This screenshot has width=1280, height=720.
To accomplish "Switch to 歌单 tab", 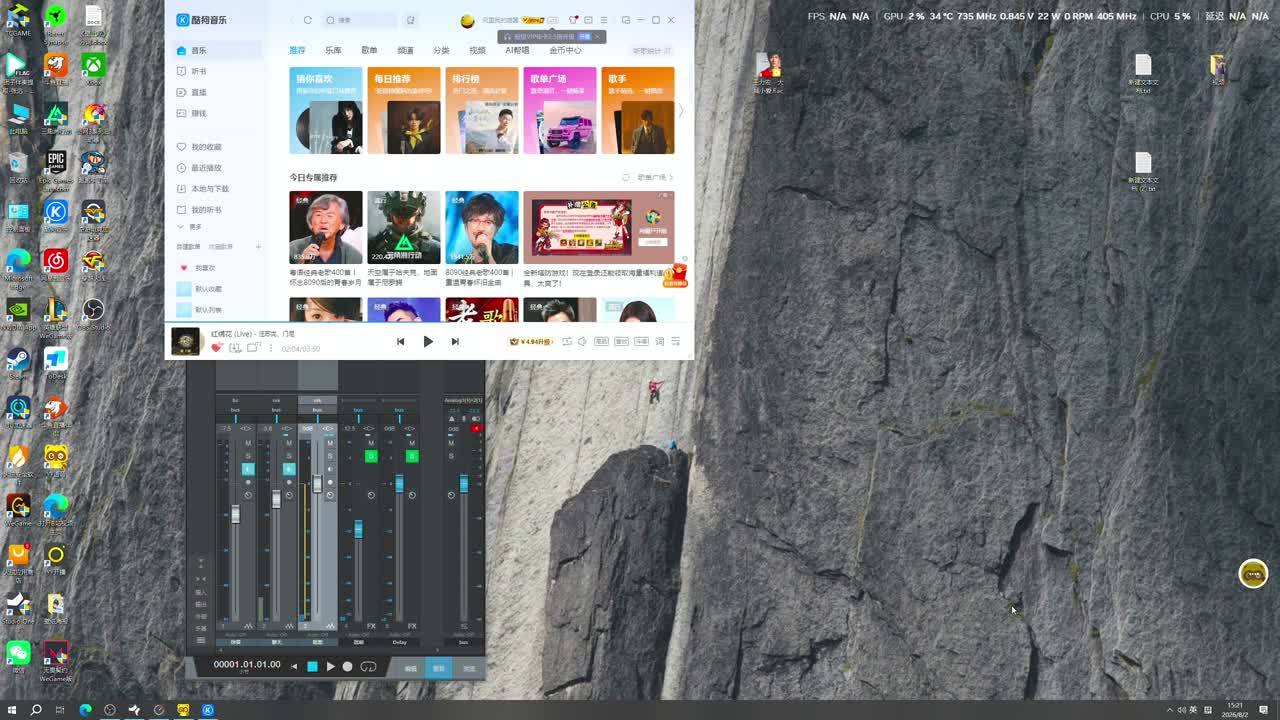I will click(x=369, y=50).
